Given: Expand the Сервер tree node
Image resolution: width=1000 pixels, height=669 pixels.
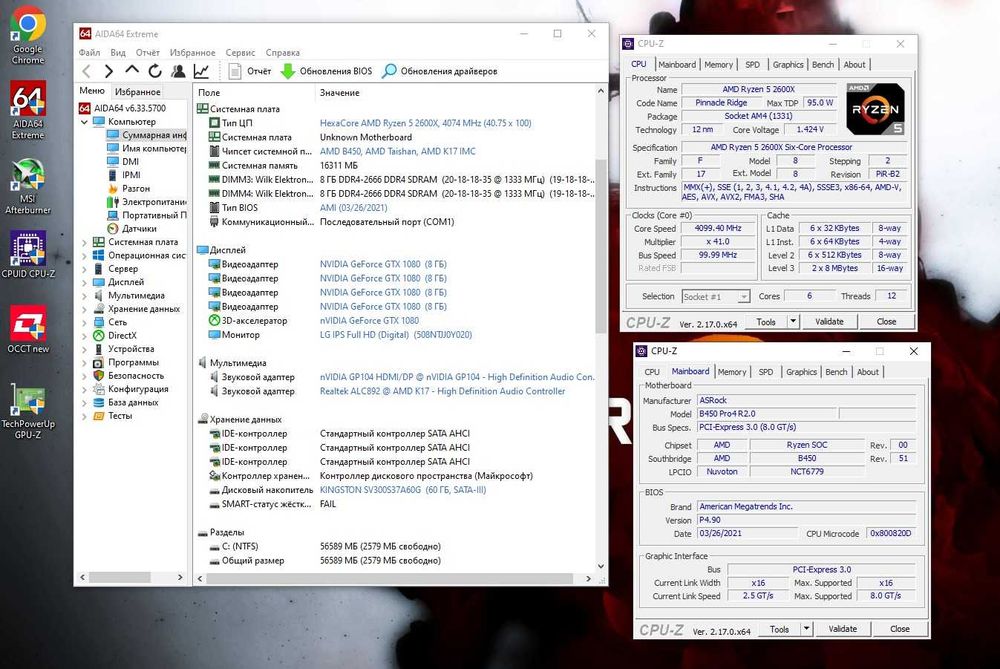Looking at the screenshot, I should [84, 269].
